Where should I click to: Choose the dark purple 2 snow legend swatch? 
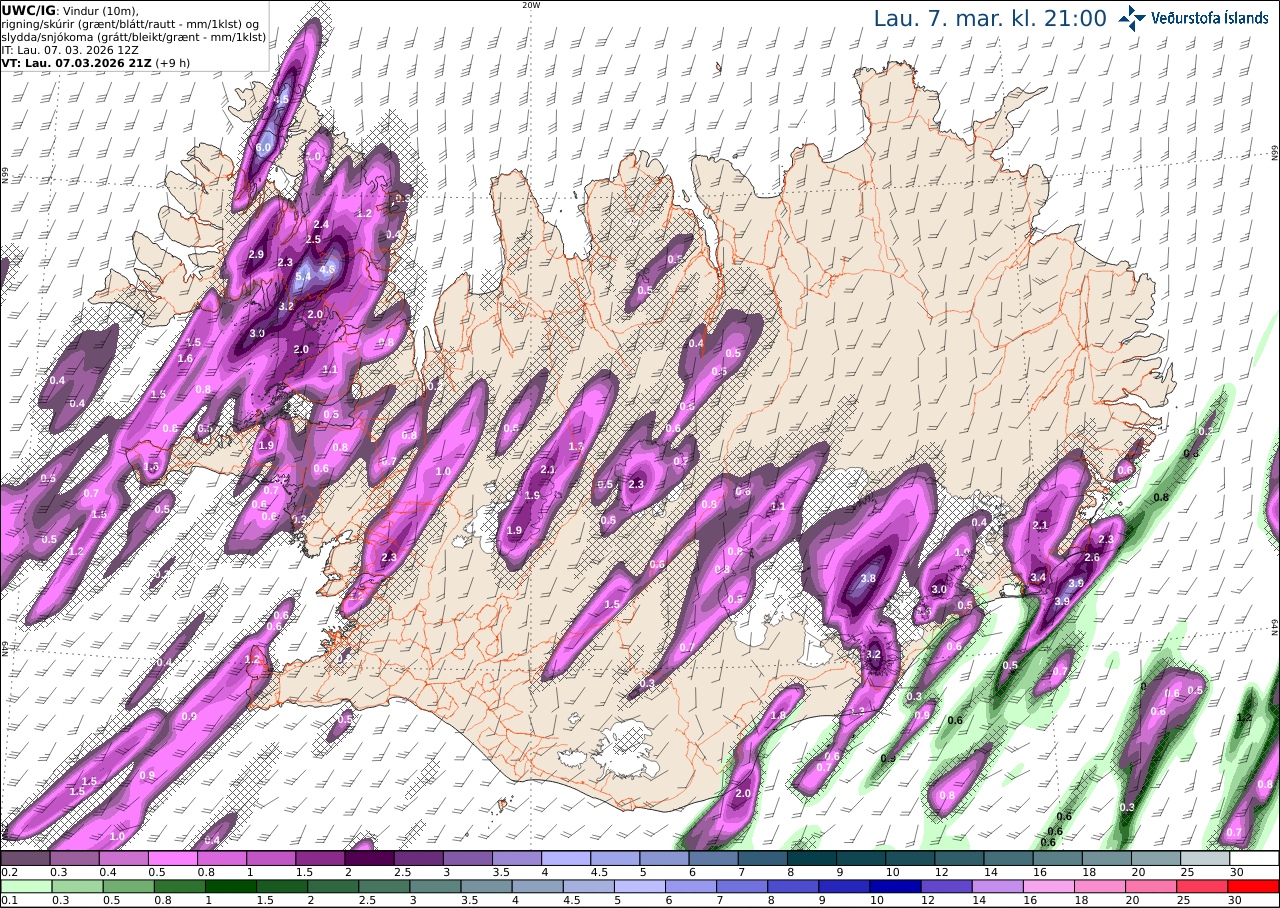coord(369,858)
